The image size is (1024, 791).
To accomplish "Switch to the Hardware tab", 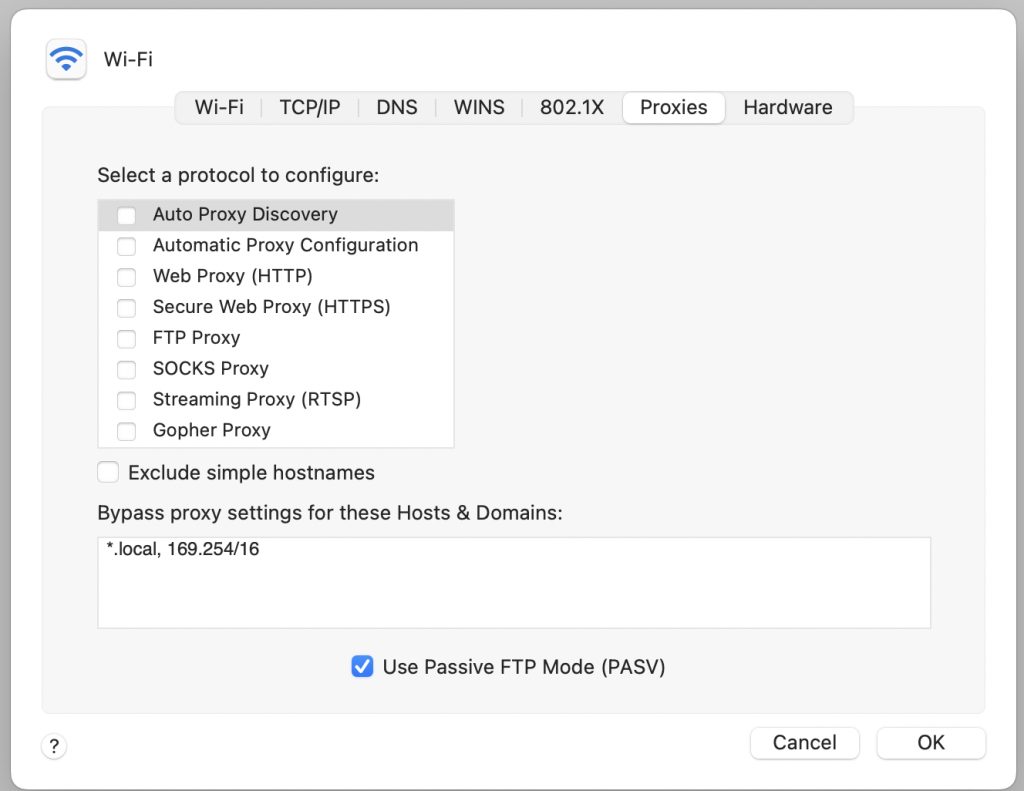I will [788, 108].
